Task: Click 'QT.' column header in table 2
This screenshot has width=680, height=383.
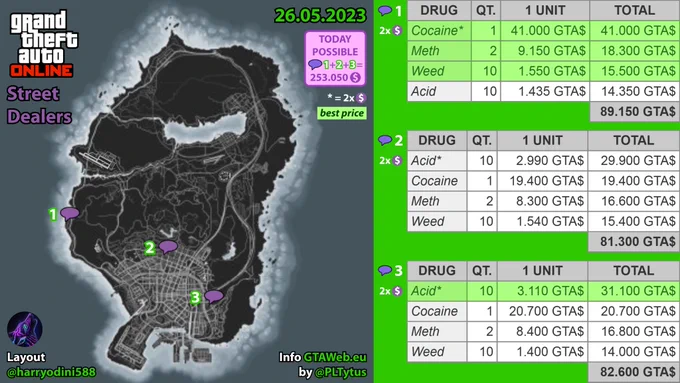Action: tap(482, 140)
